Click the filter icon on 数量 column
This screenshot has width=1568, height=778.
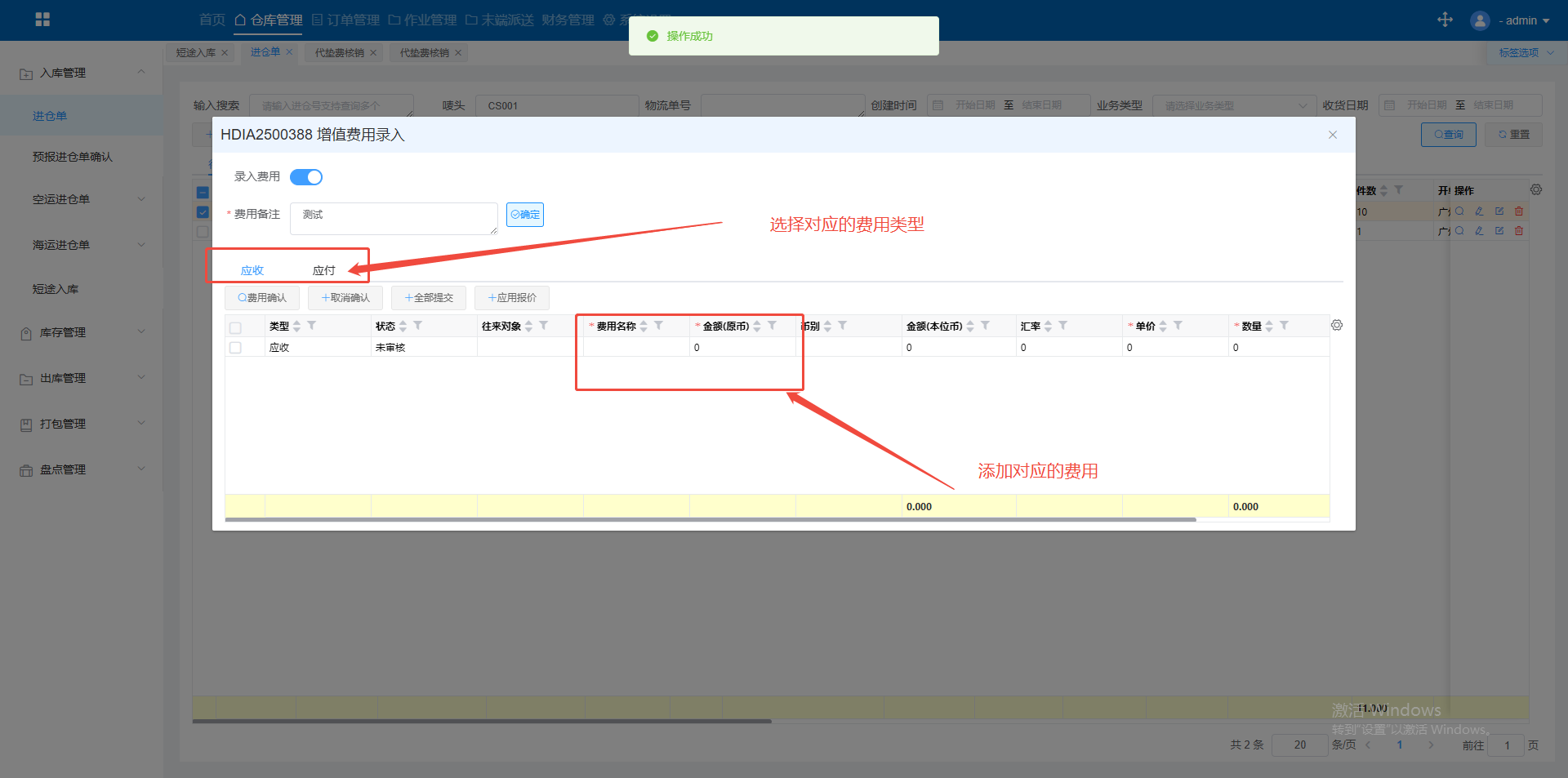coord(1284,326)
